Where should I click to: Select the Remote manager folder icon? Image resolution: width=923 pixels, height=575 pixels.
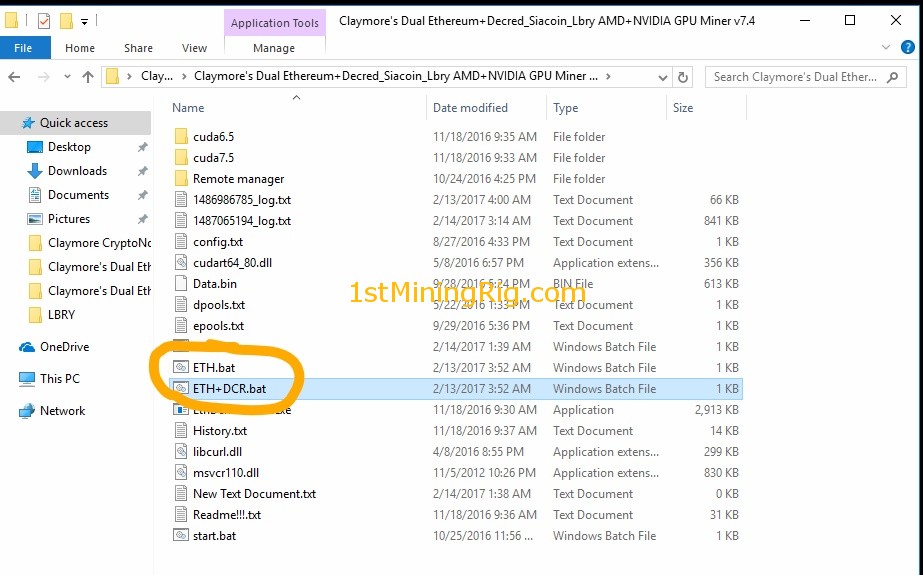181,179
